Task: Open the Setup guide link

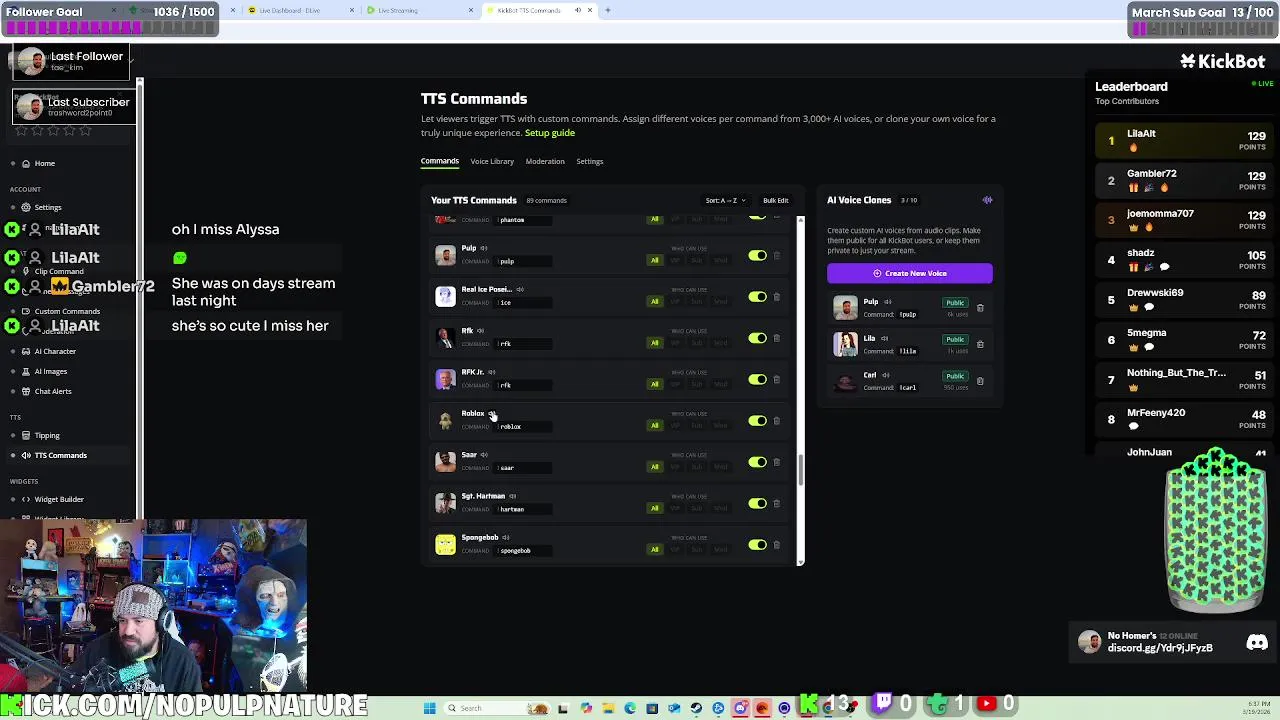Action: [550, 132]
